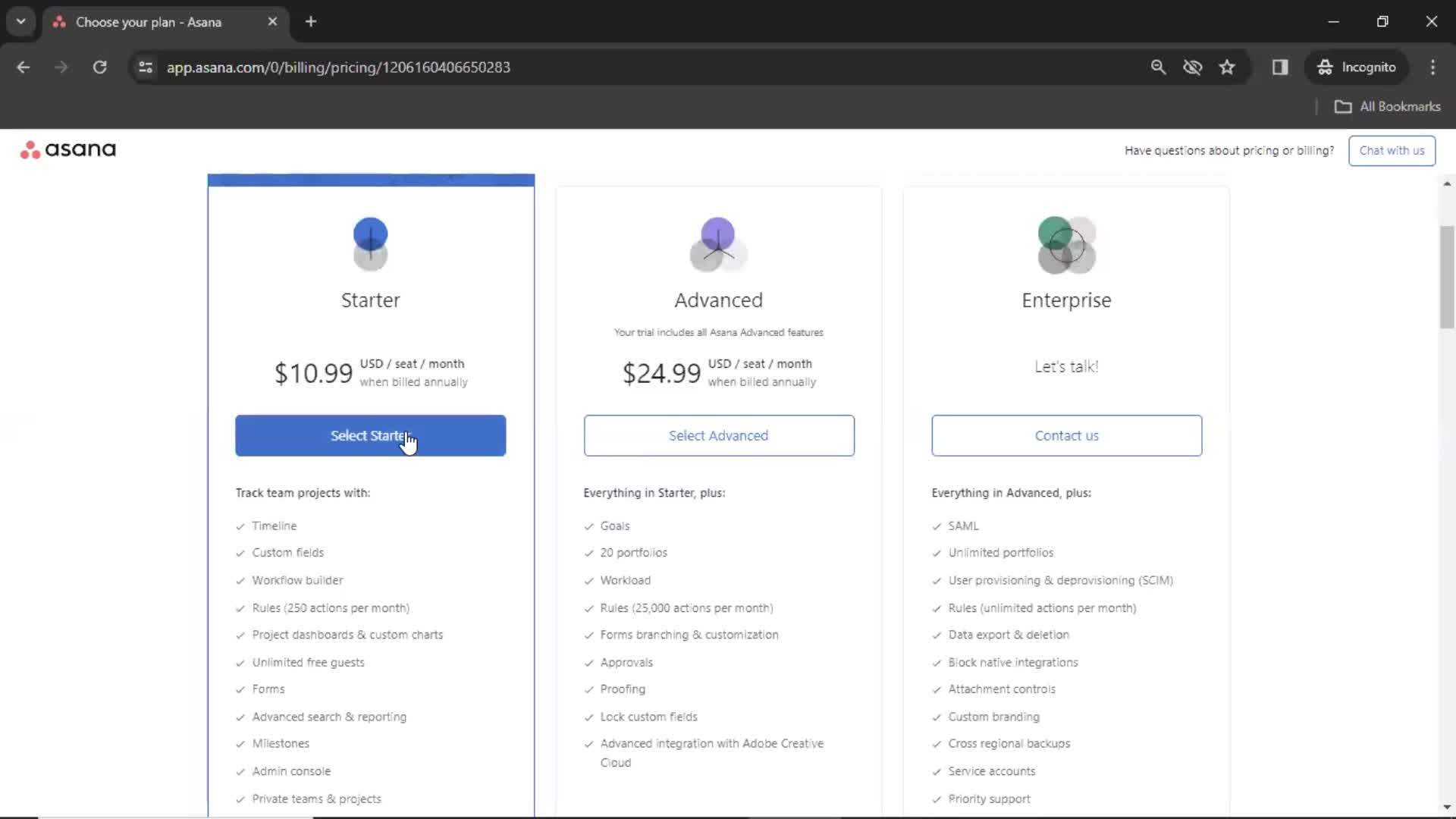Click the Workload feature item
This screenshot has height=819, width=1456.
[625, 580]
